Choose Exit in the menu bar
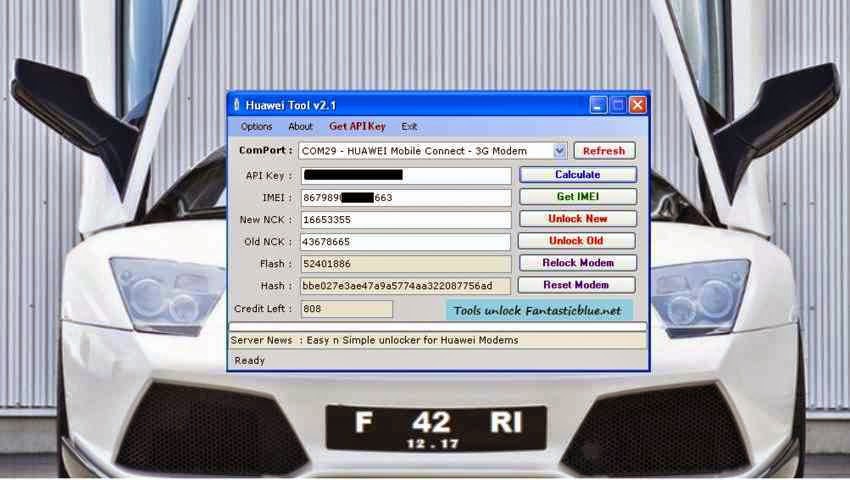Screen dimensions: 850x480 [409, 126]
